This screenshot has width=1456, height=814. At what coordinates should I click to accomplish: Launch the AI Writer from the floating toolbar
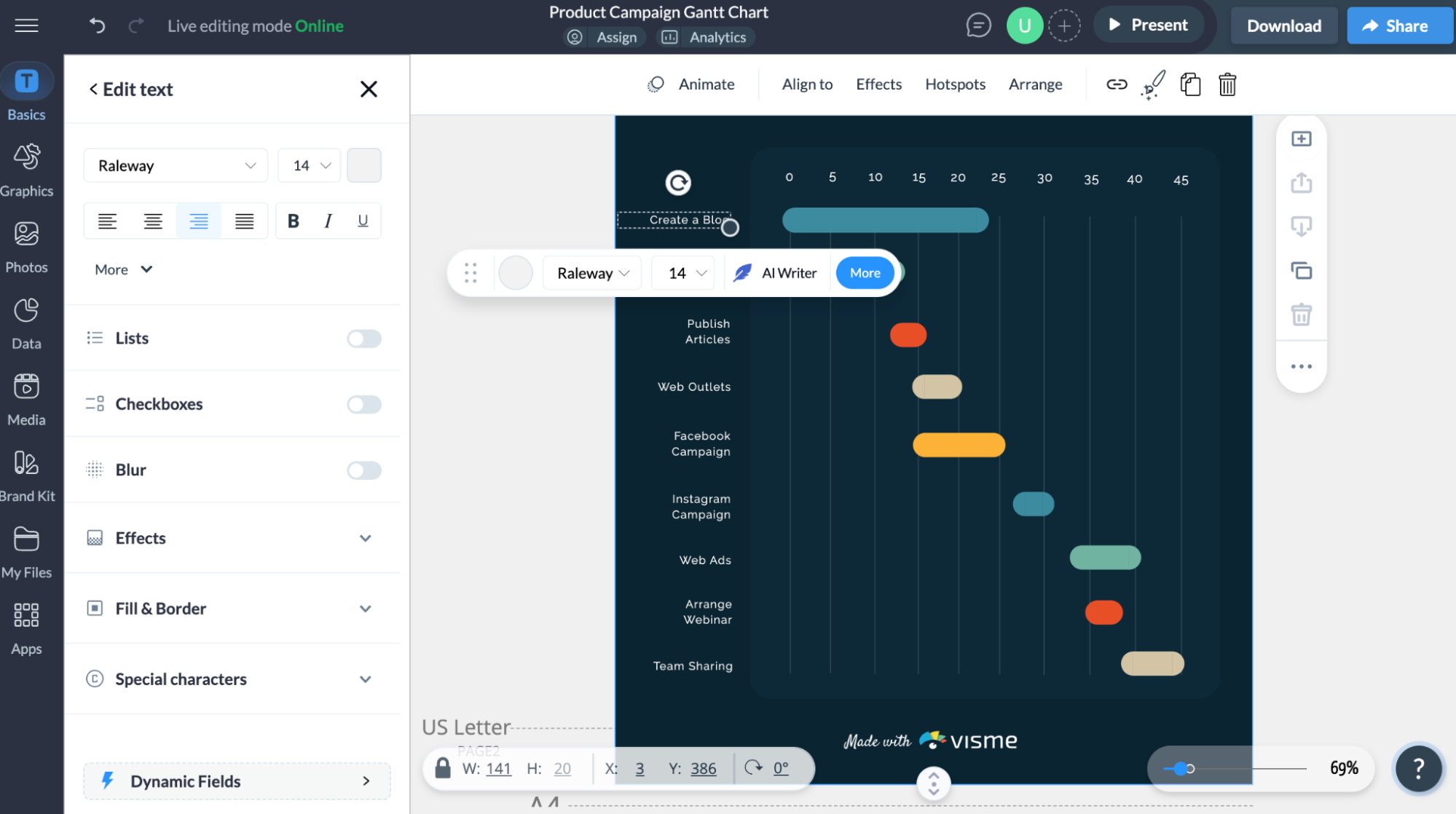pos(776,272)
